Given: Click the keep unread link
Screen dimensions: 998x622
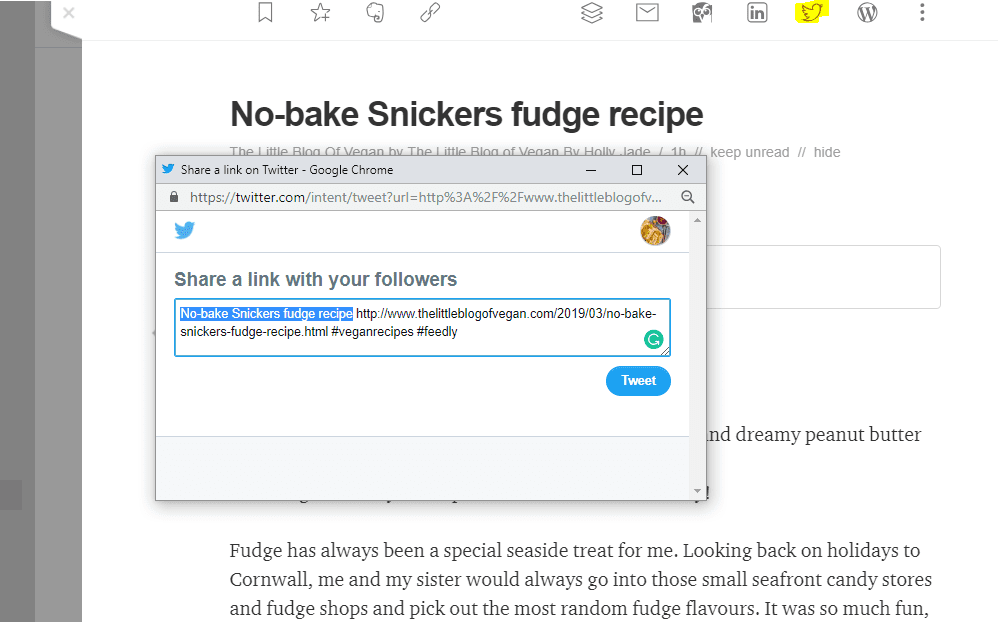Looking at the screenshot, I should coord(750,152).
